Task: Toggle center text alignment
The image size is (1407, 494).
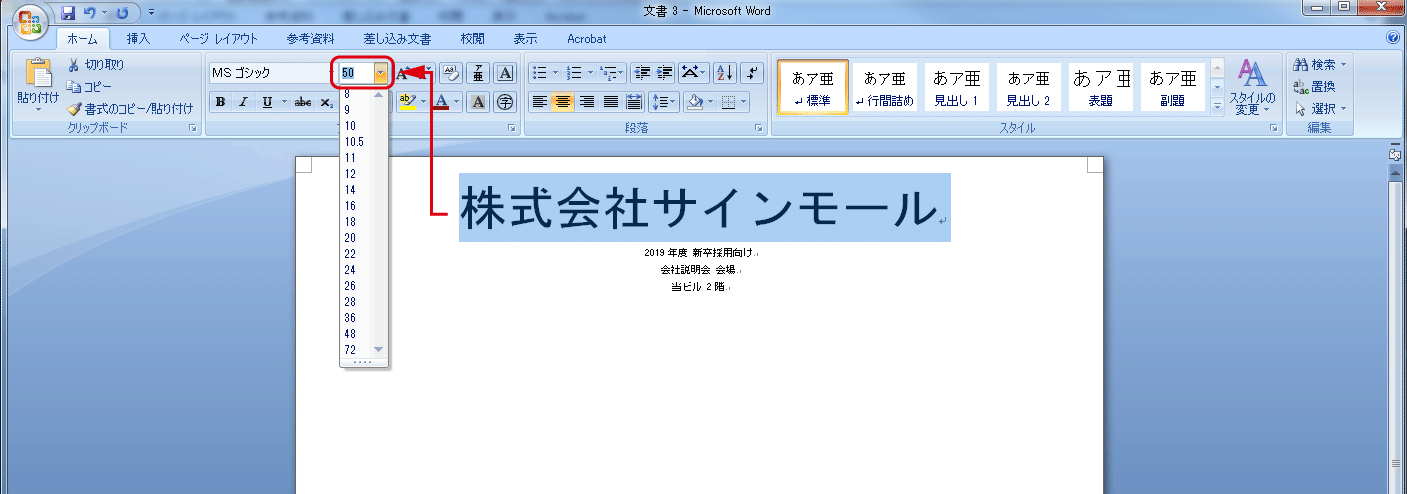Action: [563, 102]
